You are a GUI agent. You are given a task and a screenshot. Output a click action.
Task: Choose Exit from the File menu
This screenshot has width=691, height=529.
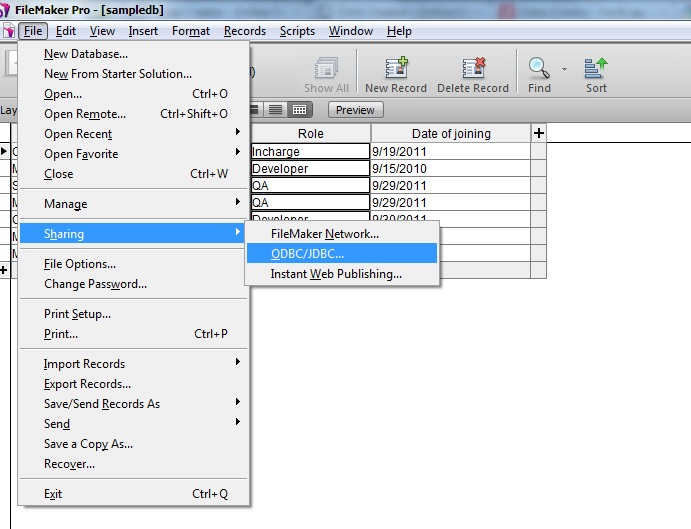pos(134,494)
